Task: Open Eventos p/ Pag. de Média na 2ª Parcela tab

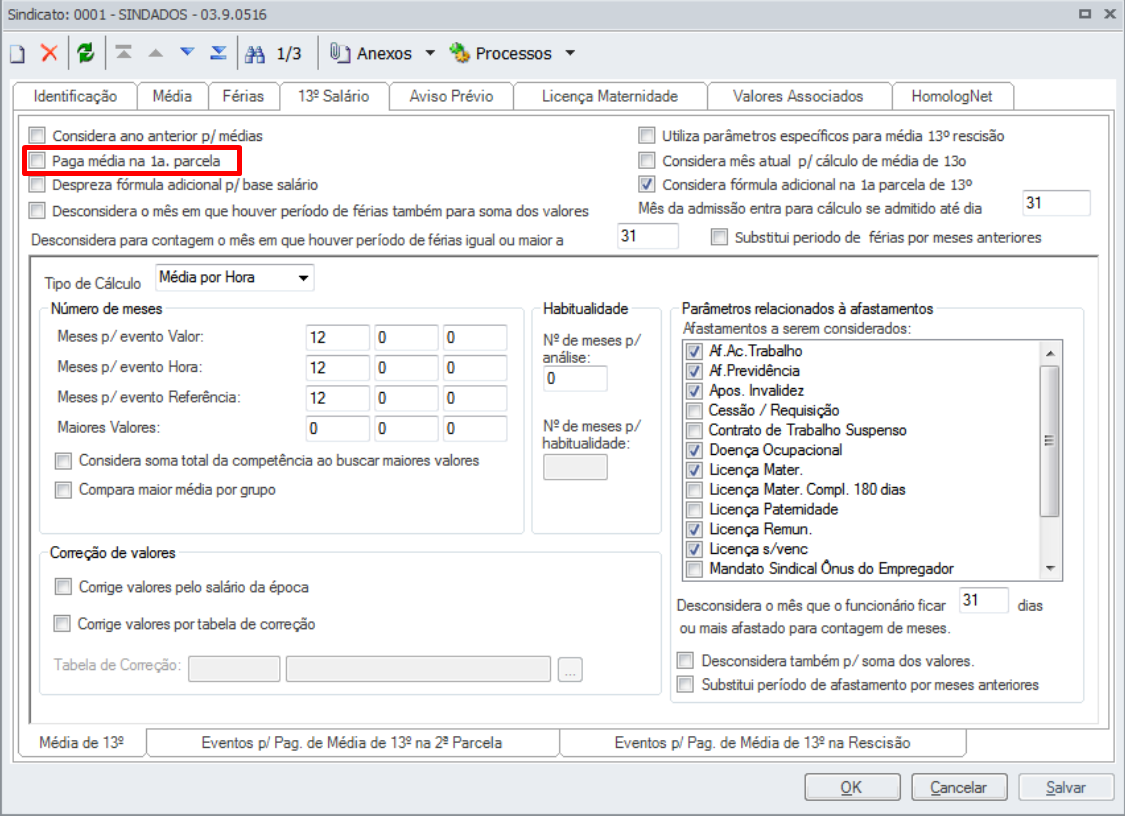Action: click(x=352, y=743)
